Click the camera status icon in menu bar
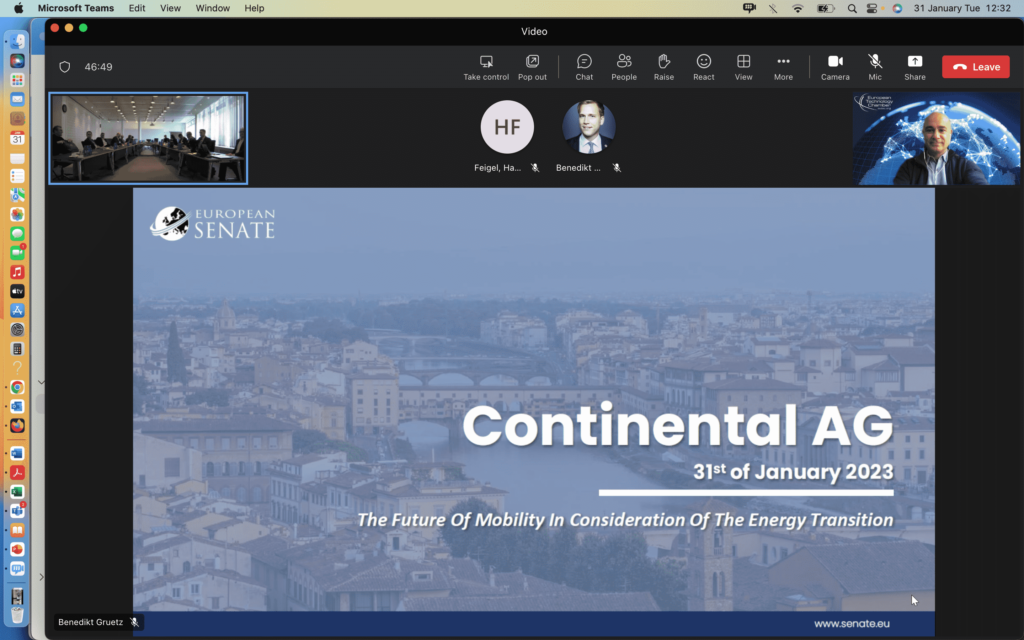The image size is (1024, 640). [749, 8]
